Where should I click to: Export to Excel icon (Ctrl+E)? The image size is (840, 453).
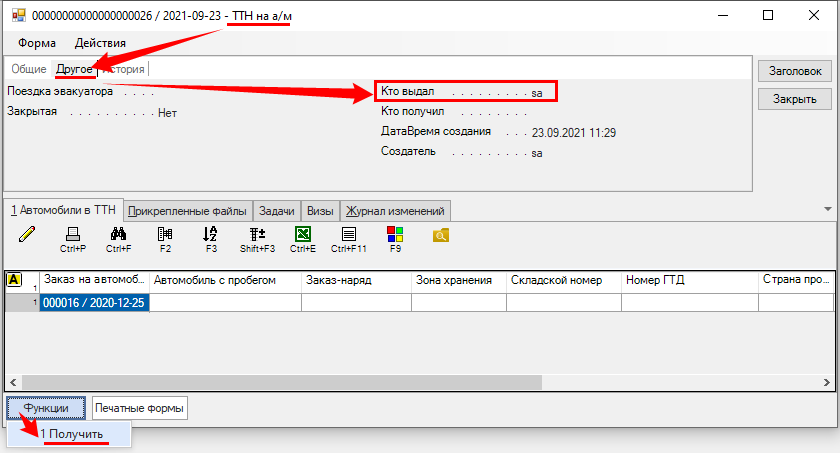(303, 234)
